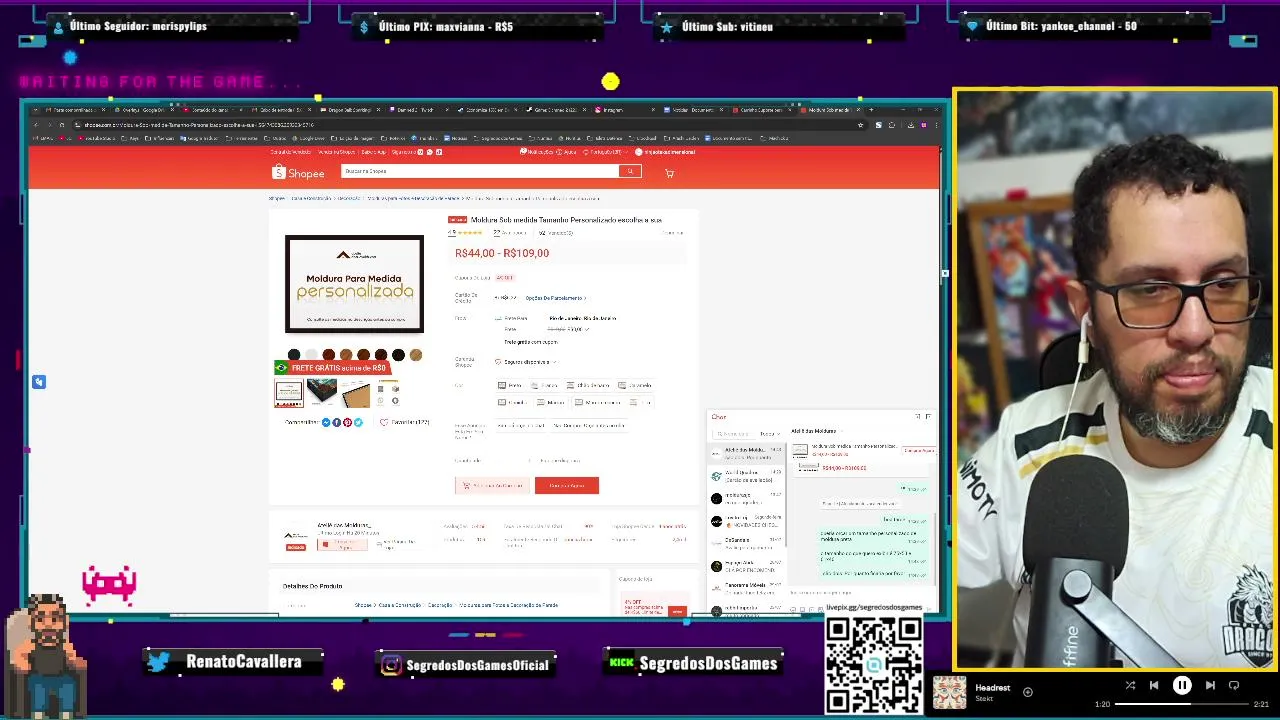The image size is (1280, 720).
Task: Go to the previous music track
Action: 1154,686
